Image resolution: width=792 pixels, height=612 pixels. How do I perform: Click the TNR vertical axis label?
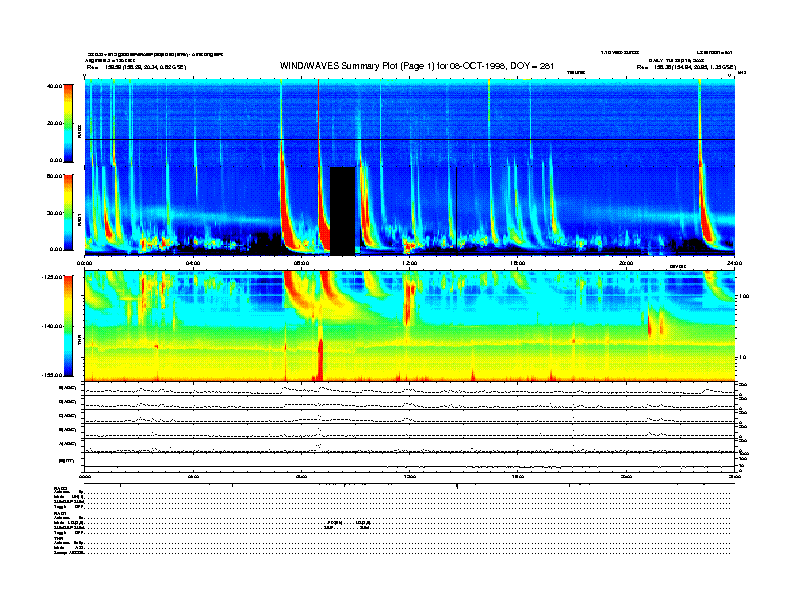[79, 342]
